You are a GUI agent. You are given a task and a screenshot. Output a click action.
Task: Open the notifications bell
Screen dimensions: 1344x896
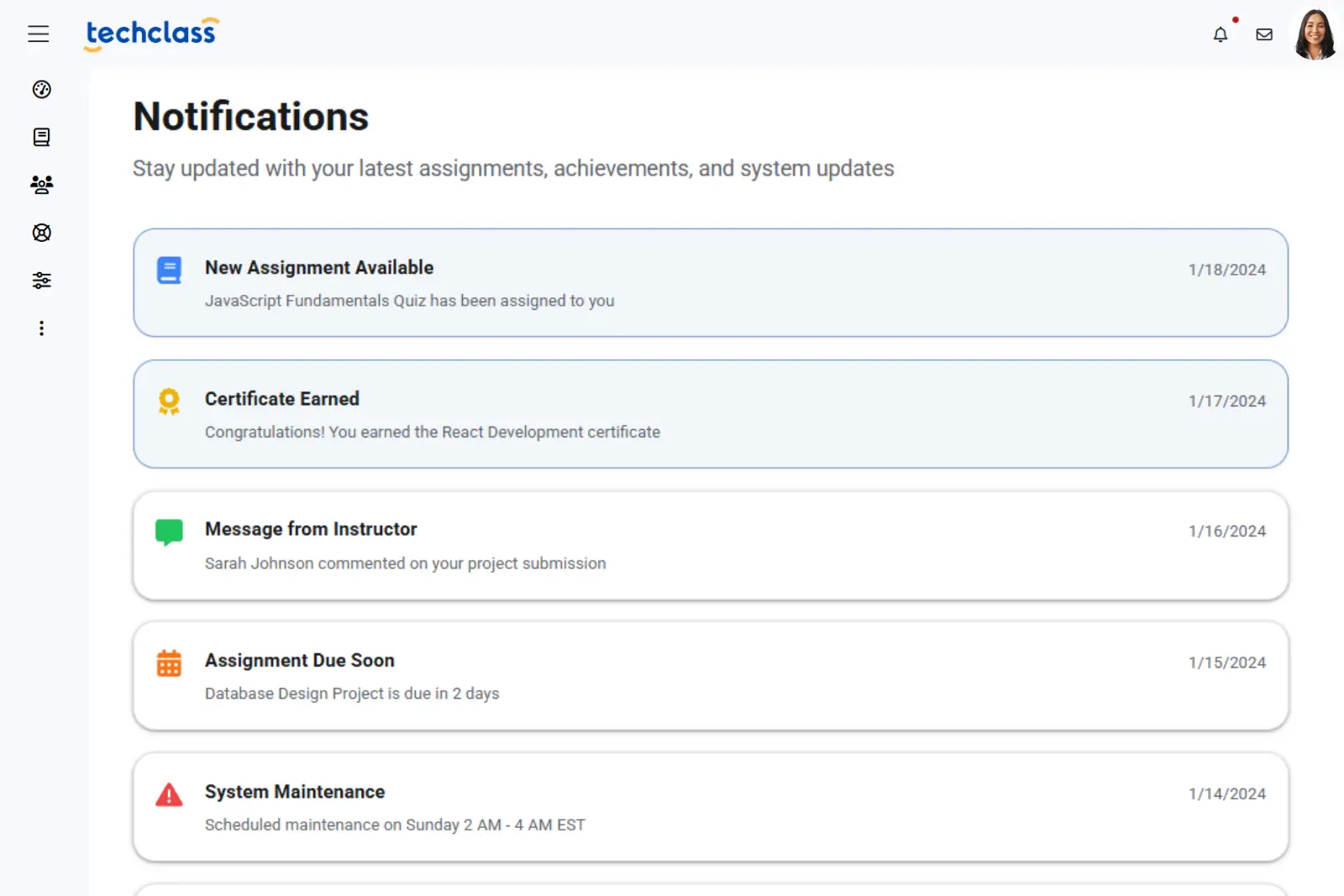[1221, 34]
